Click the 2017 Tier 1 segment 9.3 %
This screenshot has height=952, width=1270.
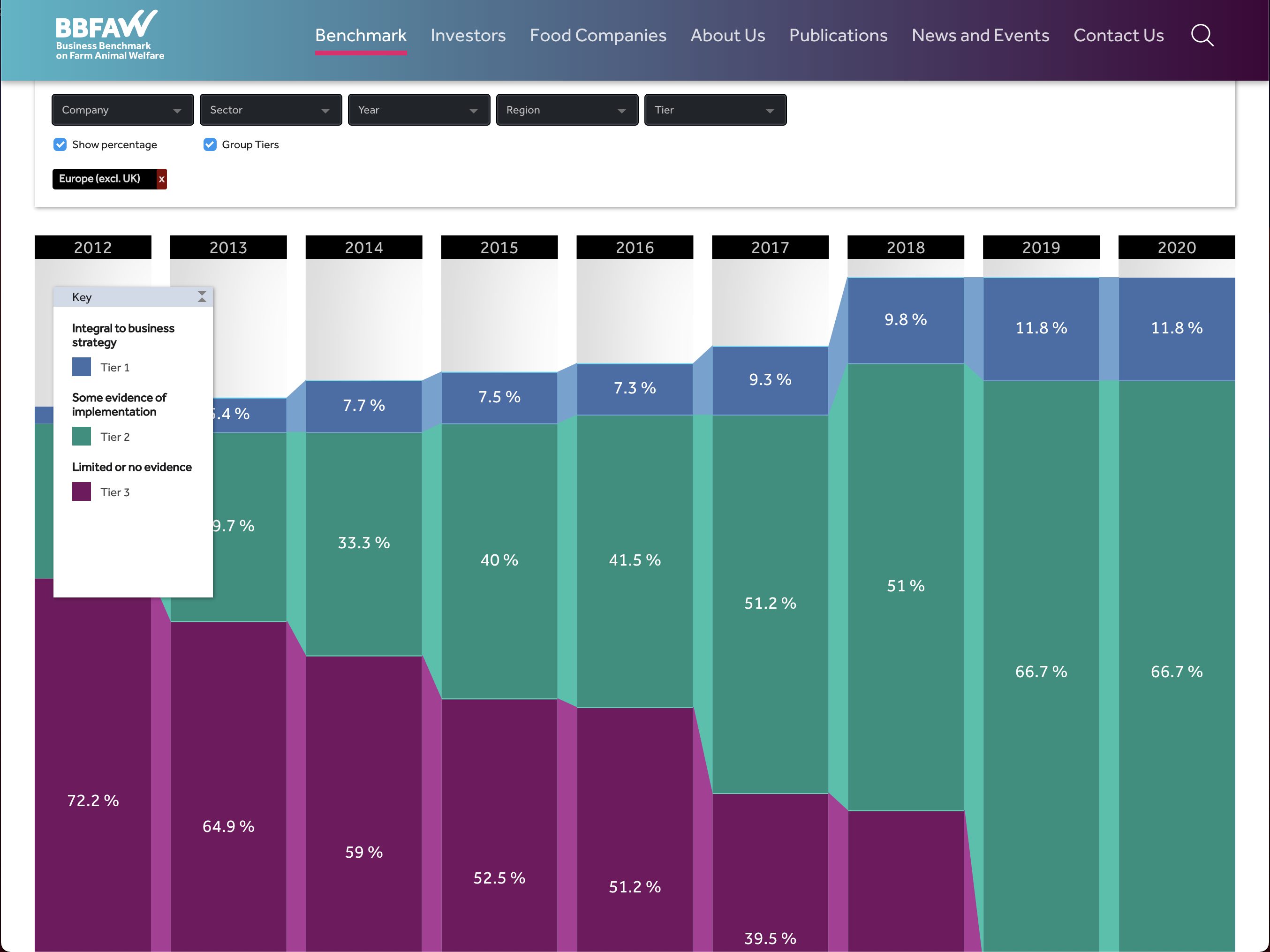click(x=771, y=380)
